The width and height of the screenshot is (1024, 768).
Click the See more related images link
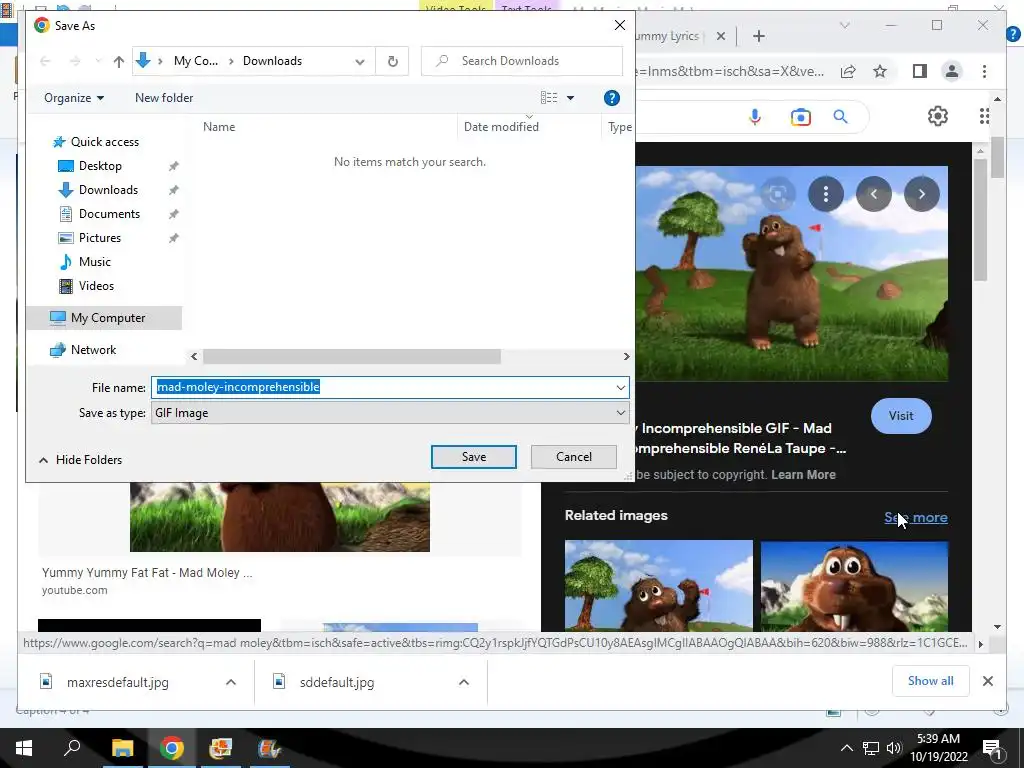pyautogui.click(x=916, y=517)
